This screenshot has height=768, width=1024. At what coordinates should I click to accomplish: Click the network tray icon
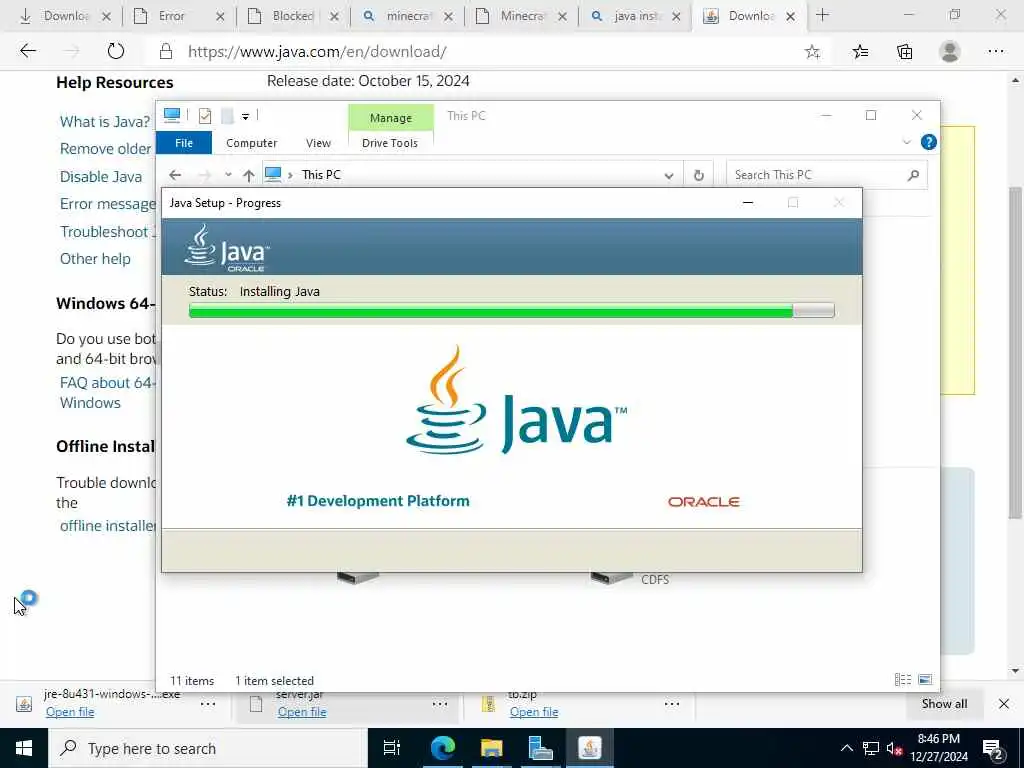click(x=871, y=748)
